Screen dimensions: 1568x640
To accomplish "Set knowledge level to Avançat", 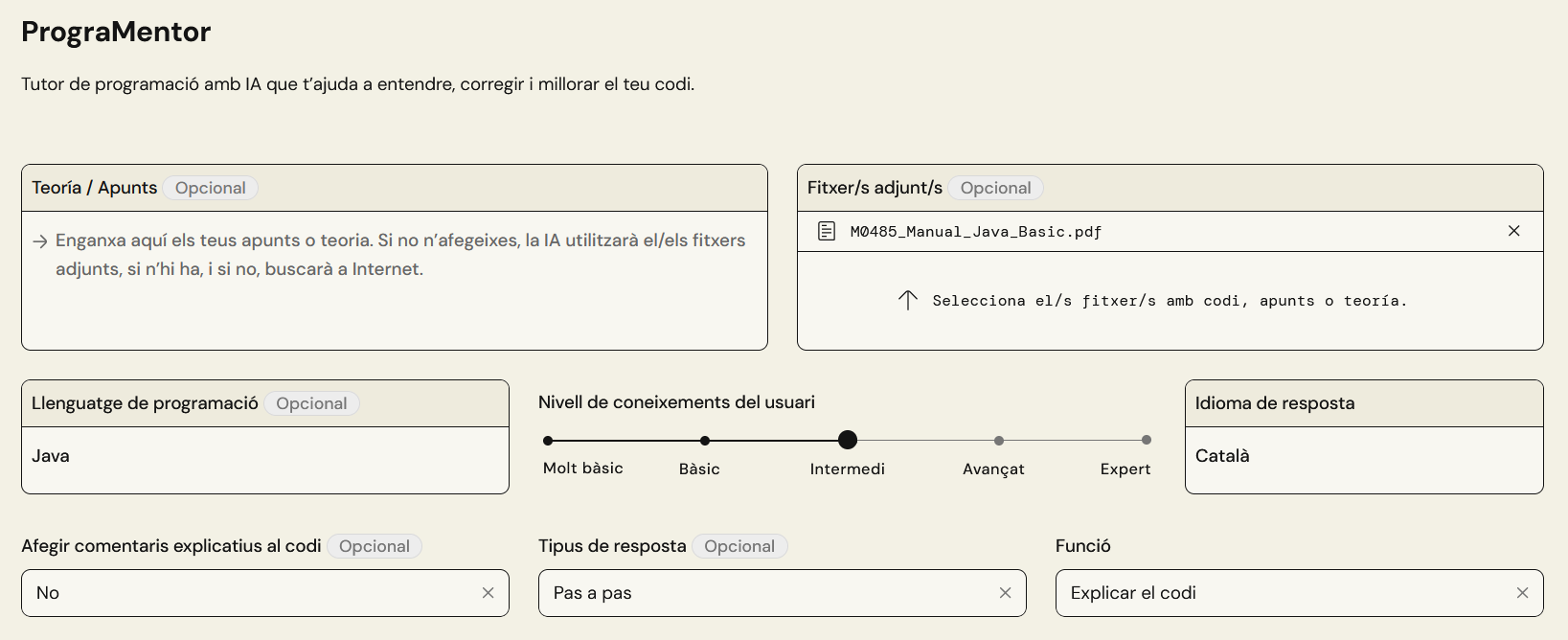I will coord(999,441).
